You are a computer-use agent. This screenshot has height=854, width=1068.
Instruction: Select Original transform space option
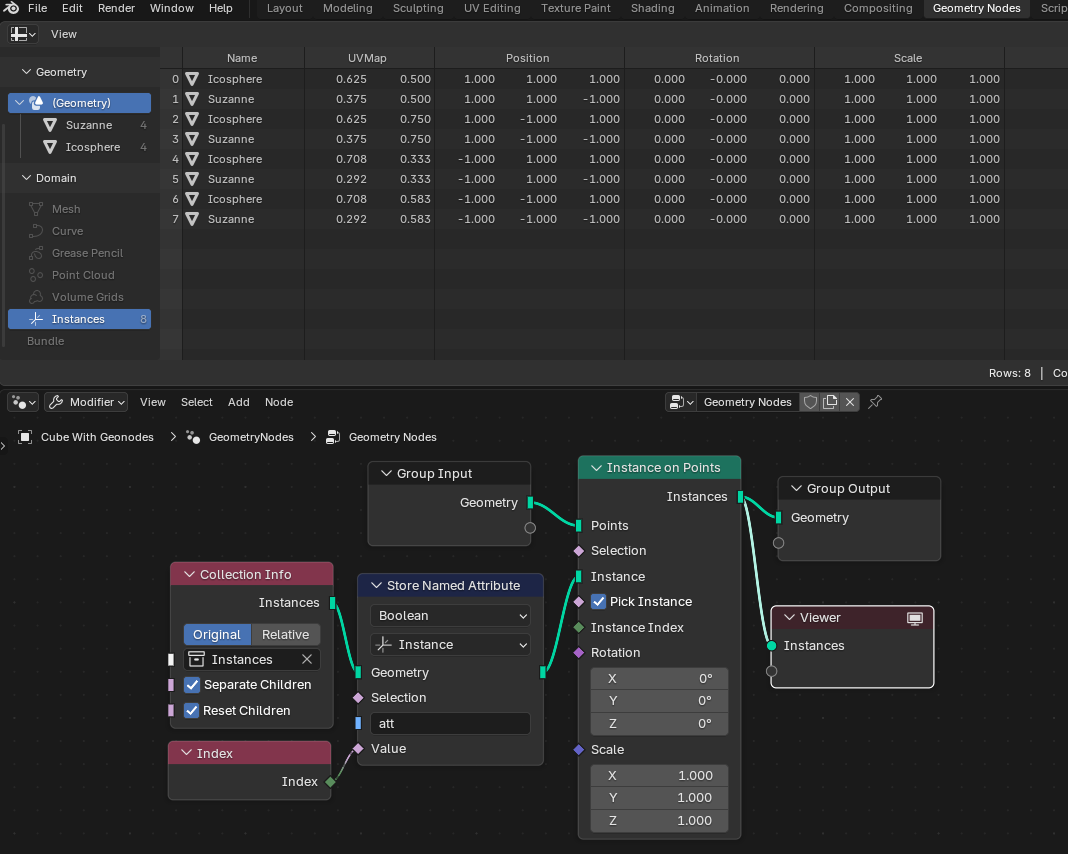pyautogui.click(x=217, y=635)
